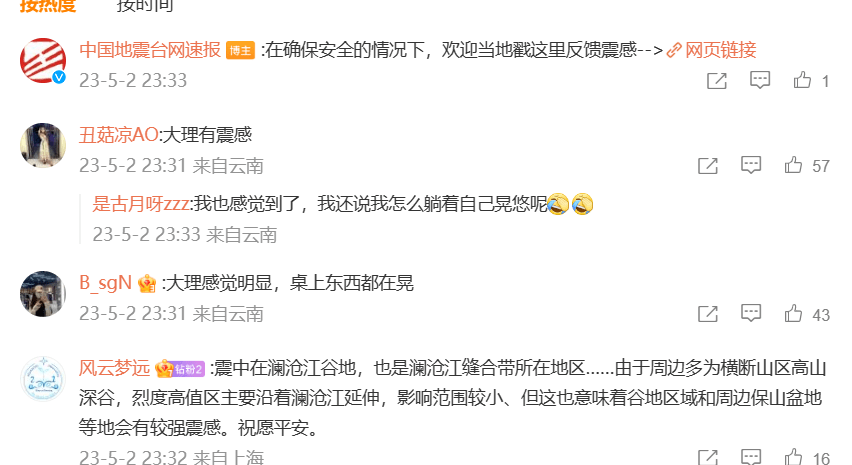Open 中国地震台网速报 profile name
Viewport: 852px width, 465px height.
click(150, 50)
